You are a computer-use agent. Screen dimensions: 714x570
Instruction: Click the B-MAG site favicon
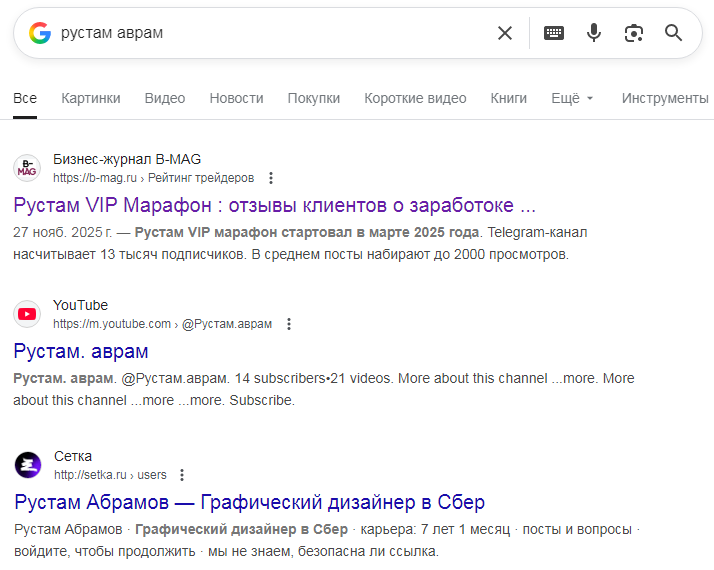pyautogui.click(x=27, y=168)
